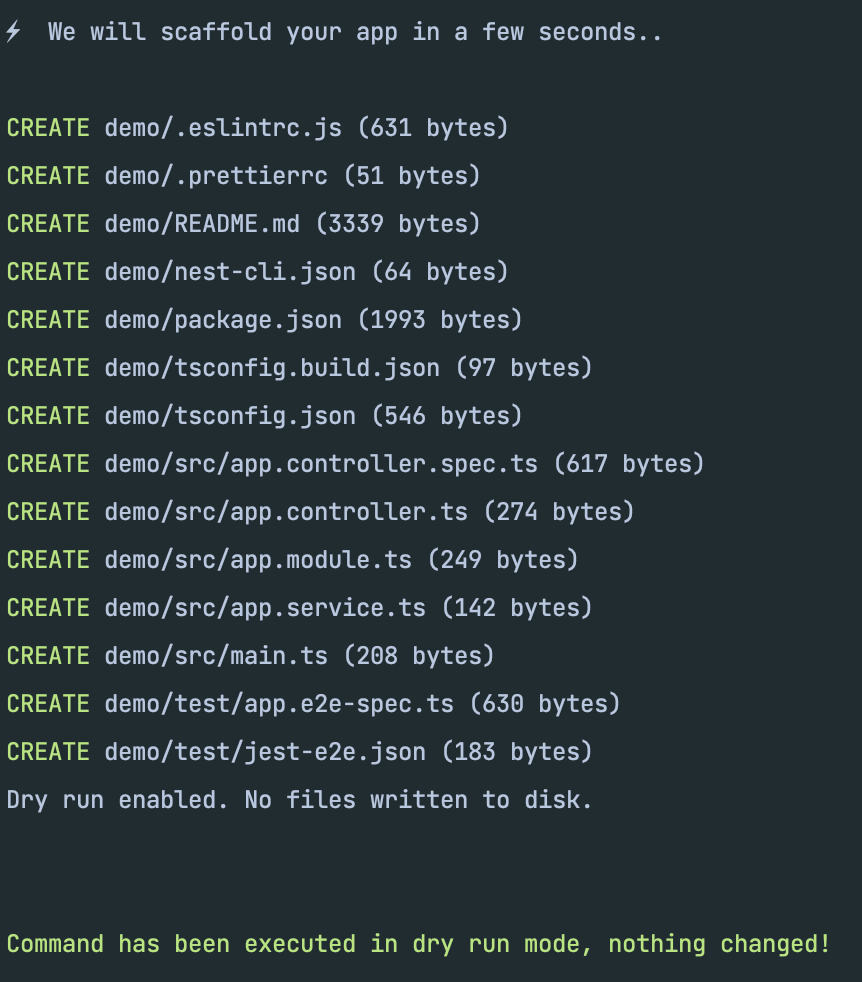Open the demo/package.json file link
Screen dimensions: 862x982
click(223, 320)
